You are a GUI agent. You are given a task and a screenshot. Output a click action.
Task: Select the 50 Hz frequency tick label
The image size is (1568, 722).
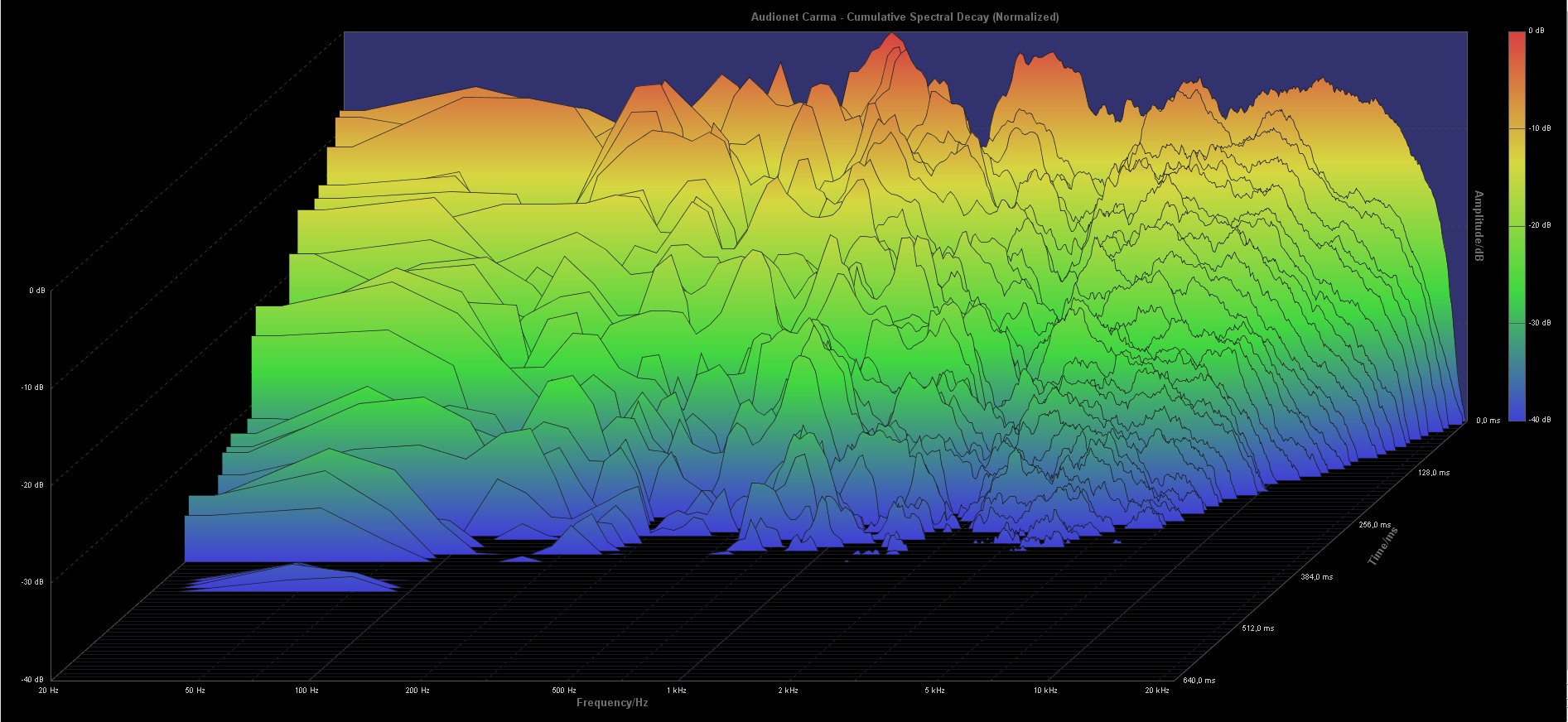[195, 691]
